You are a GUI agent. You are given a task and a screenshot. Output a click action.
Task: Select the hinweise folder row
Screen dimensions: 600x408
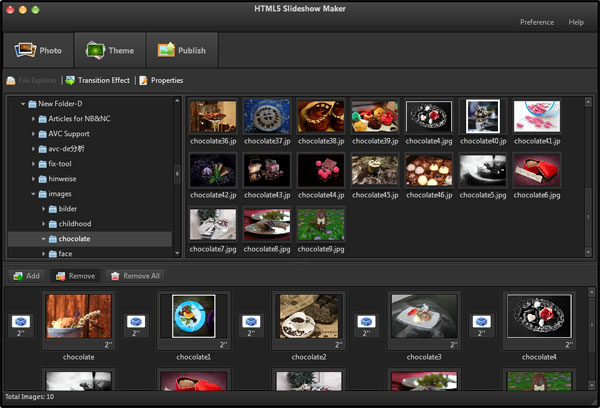[x=90, y=179]
